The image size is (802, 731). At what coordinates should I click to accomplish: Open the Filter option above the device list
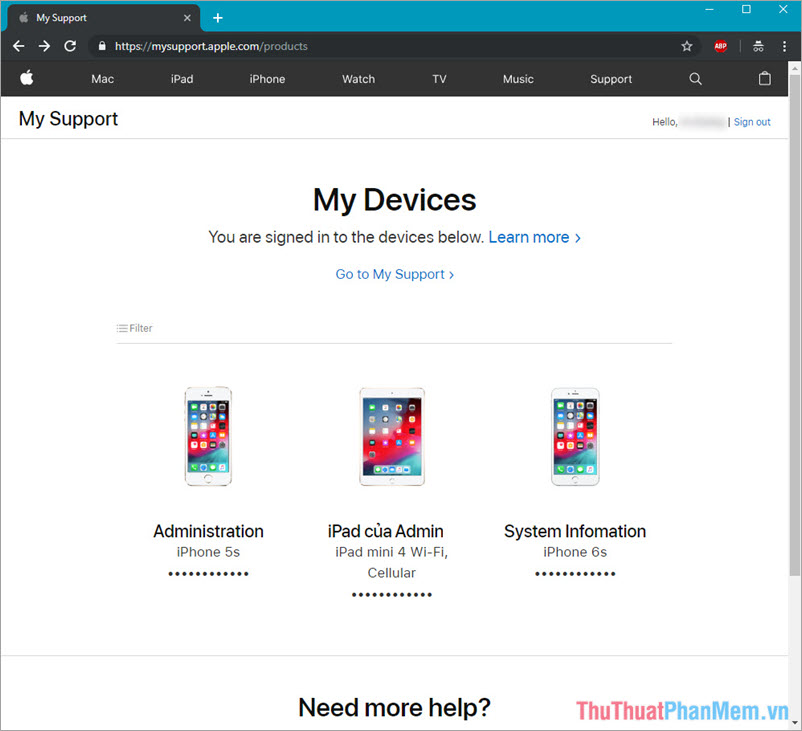134,327
